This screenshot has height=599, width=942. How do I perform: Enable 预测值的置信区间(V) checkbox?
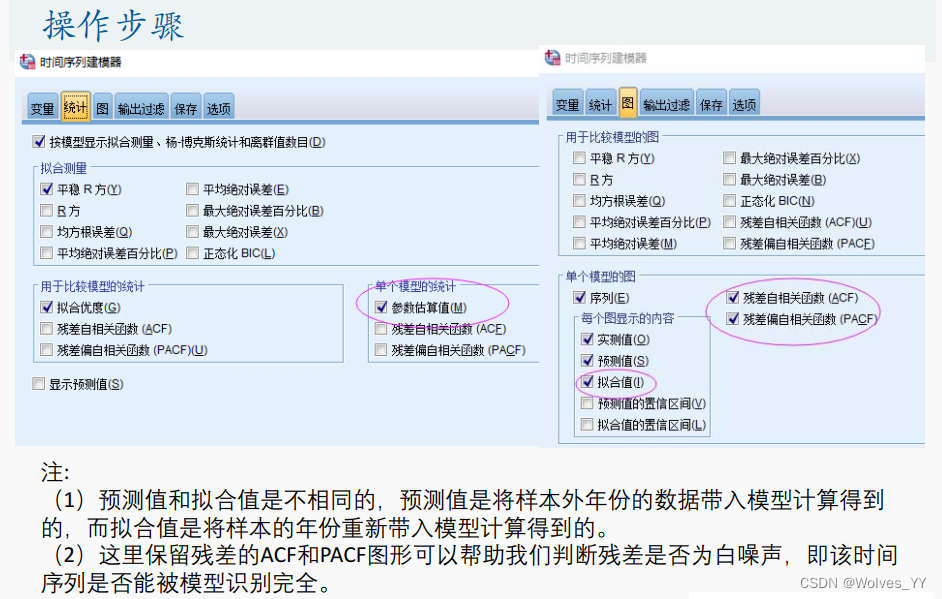588,404
